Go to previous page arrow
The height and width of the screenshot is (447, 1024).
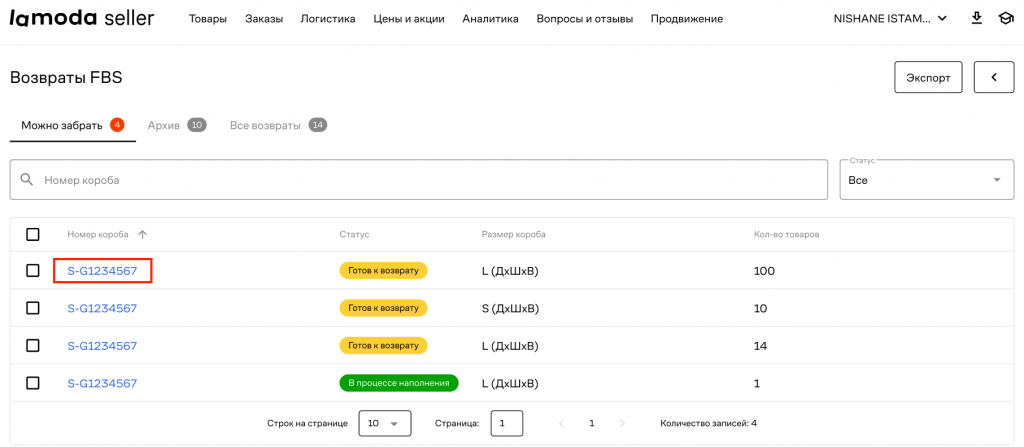tap(561, 423)
